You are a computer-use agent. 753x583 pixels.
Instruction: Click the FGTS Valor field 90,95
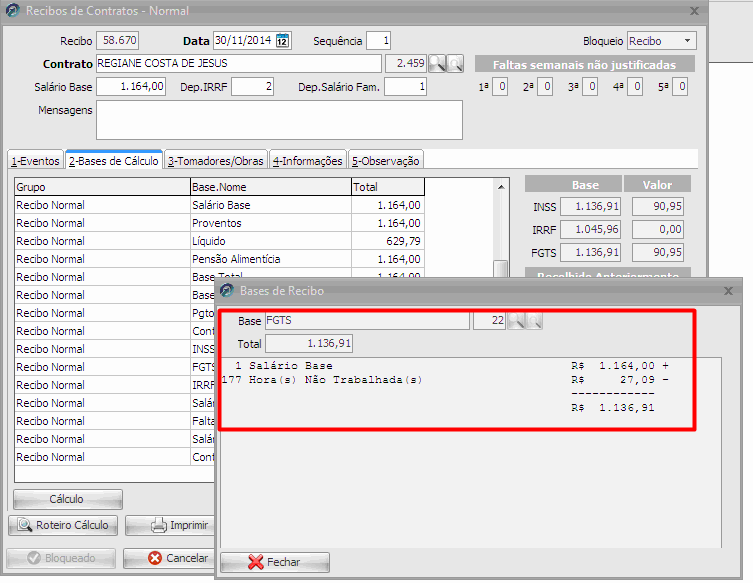coord(657,253)
